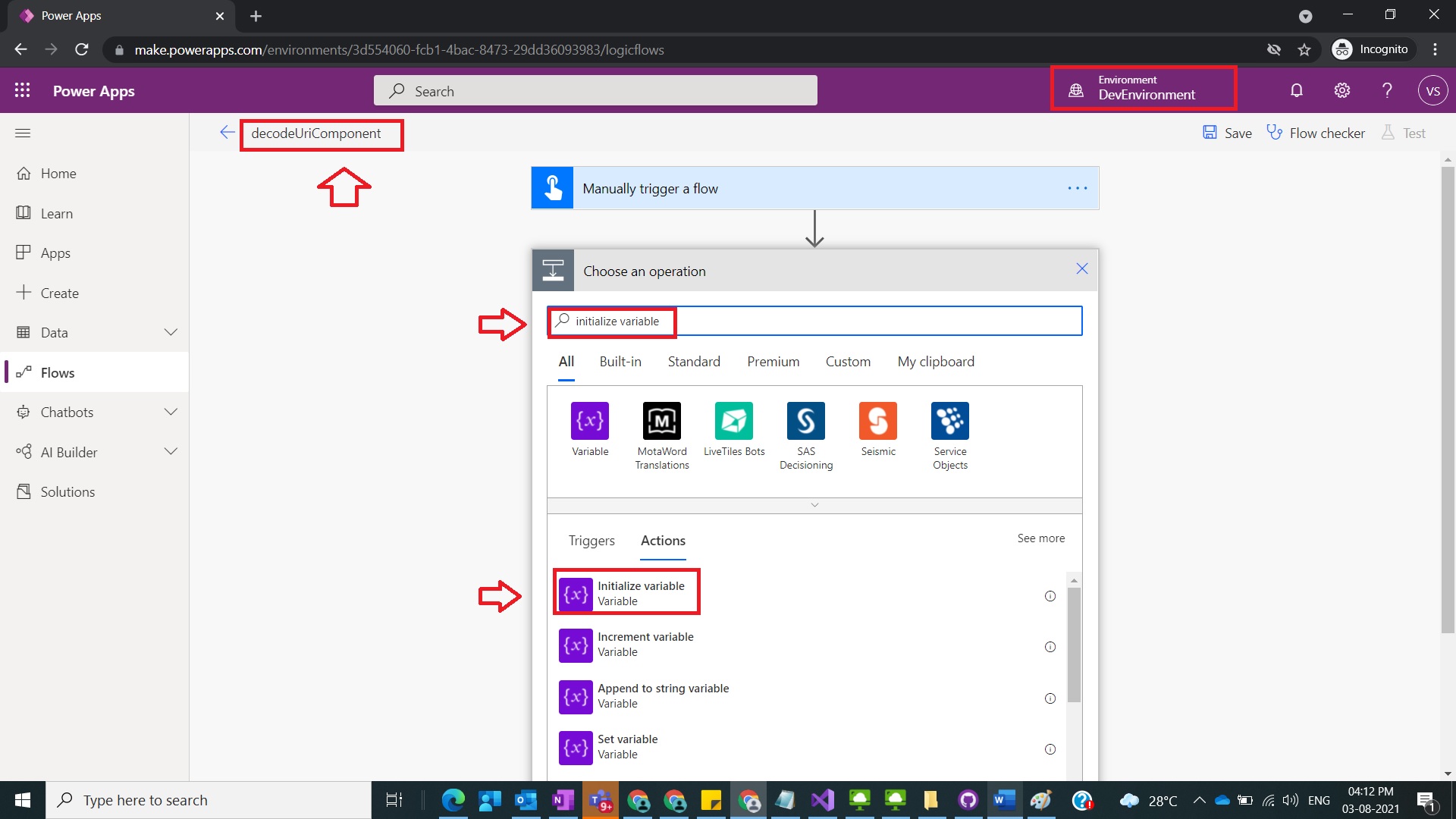Image resolution: width=1456 pixels, height=819 pixels.
Task: Expand the Chatbots sidebar section
Action: click(x=171, y=412)
